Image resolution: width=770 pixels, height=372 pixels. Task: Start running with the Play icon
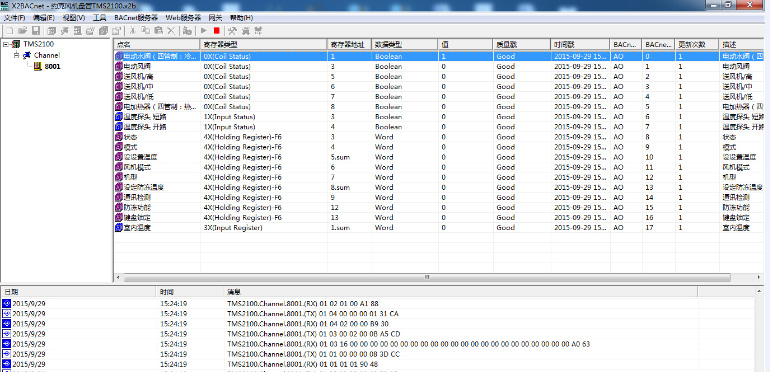tap(204, 31)
